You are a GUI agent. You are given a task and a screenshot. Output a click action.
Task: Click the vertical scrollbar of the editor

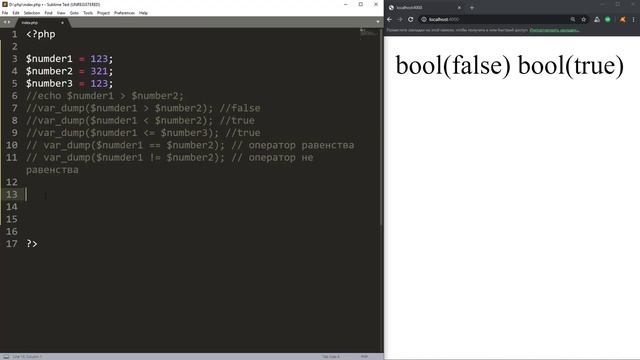(x=382, y=127)
